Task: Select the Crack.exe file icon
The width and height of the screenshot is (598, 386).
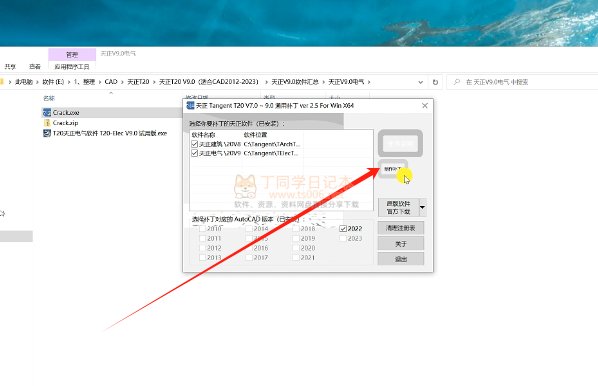Action: coord(47,113)
